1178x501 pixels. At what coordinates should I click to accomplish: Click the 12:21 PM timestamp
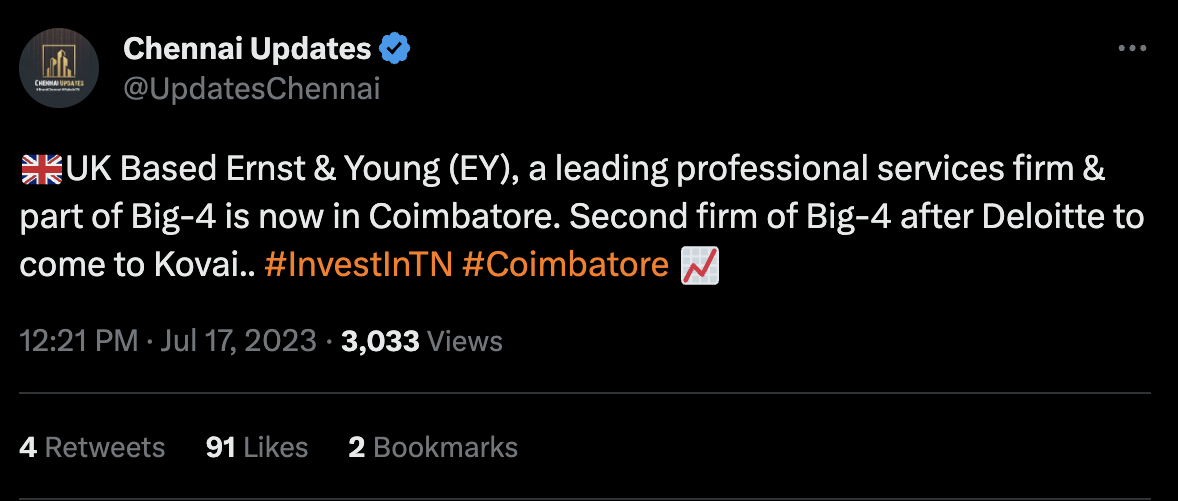coord(79,342)
